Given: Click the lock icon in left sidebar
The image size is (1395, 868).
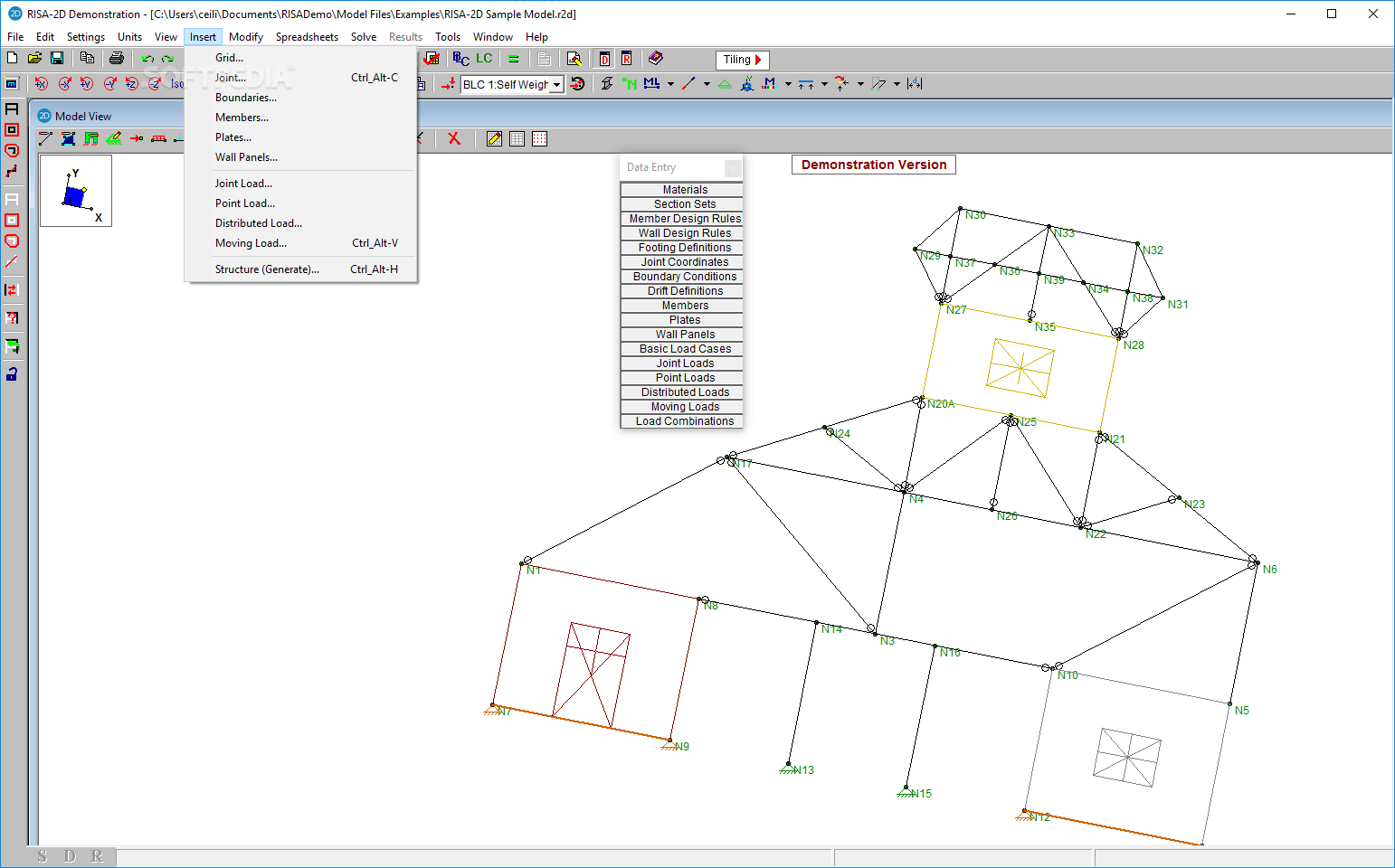Looking at the screenshot, I should (12, 373).
